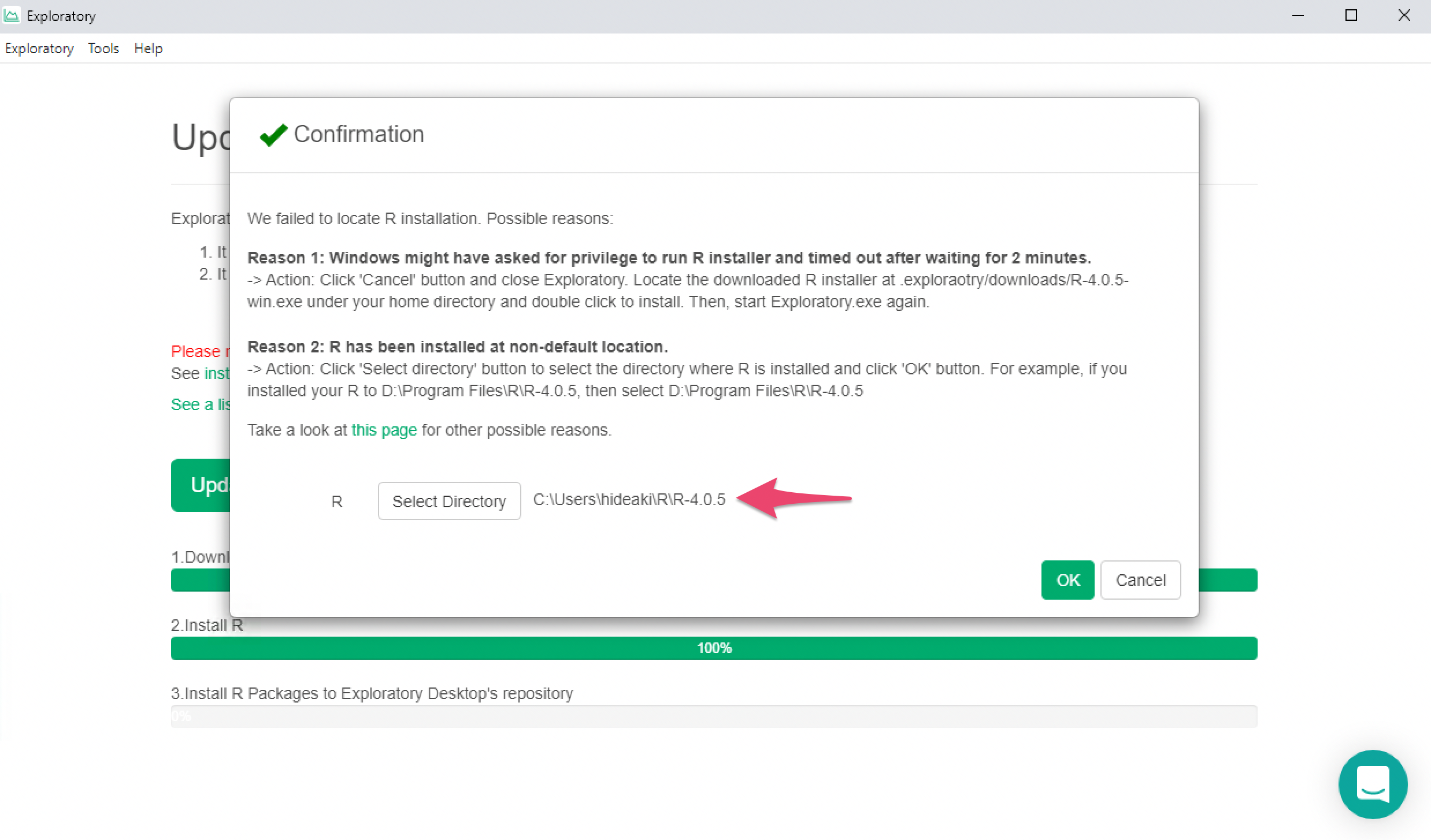Open the Help menu
The width and height of the screenshot is (1431, 840).
tap(148, 49)
